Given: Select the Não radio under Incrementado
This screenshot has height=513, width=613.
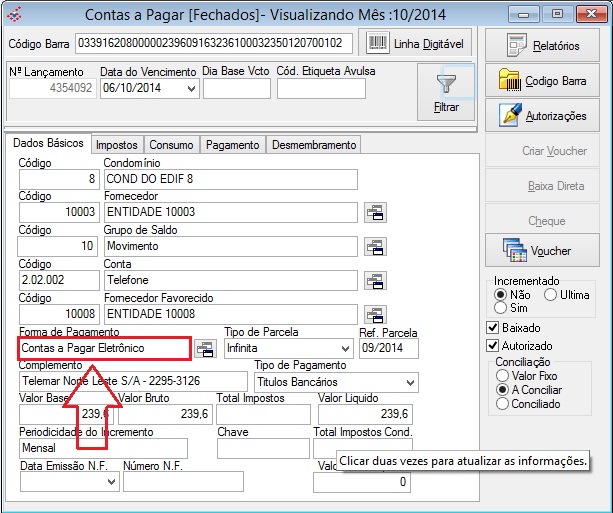Looking at the screenshot, I should coord(501,296).
